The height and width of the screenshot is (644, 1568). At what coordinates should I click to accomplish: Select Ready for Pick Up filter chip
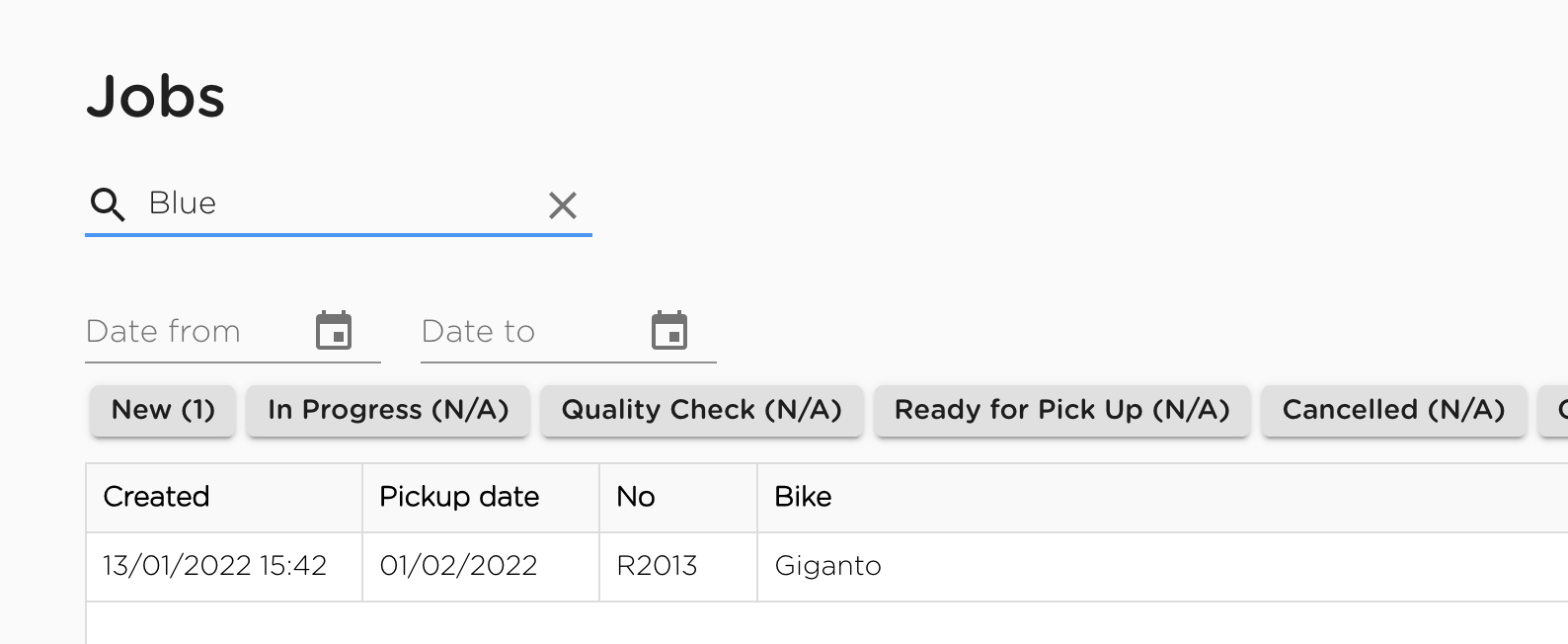pyautogui.click(x=1062, y=410)
